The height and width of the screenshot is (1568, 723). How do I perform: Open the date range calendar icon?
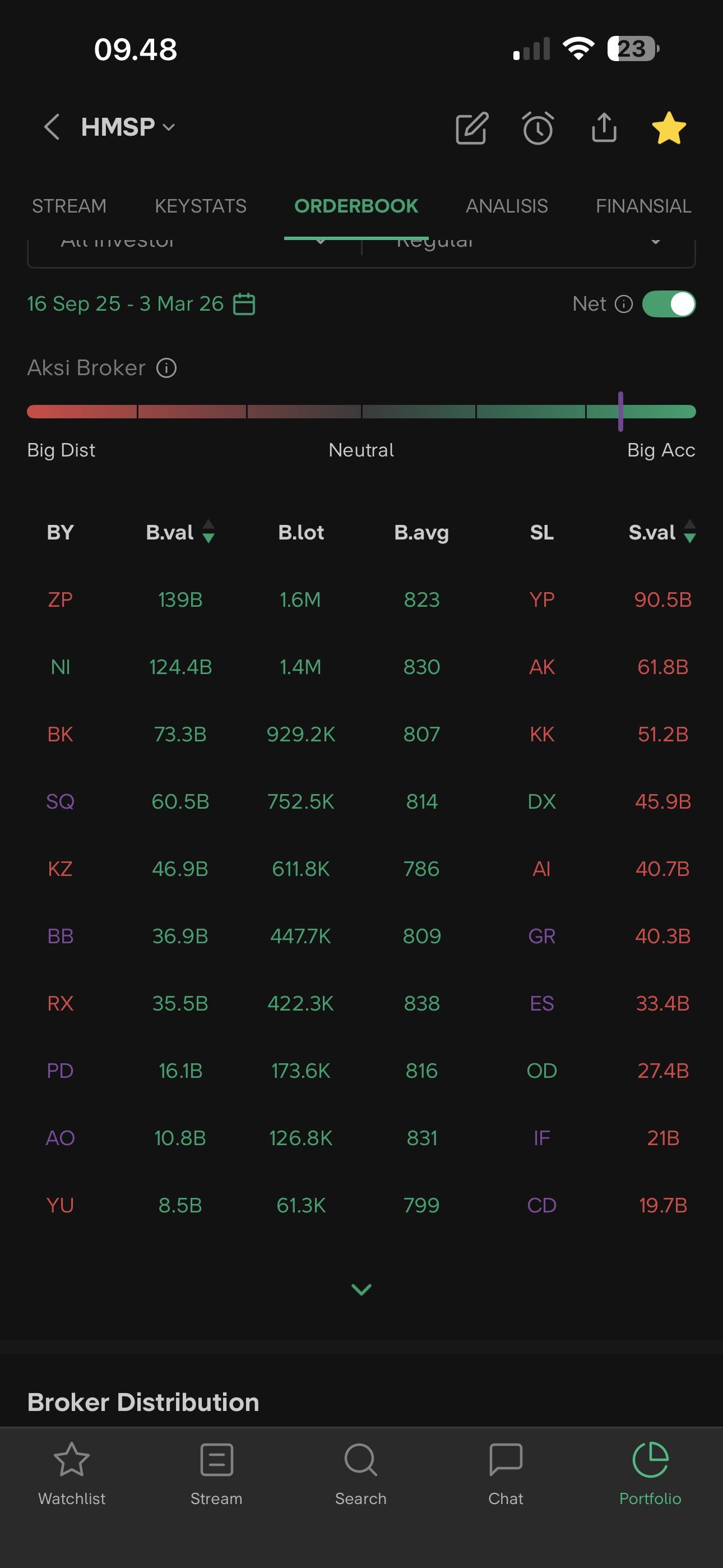point(244,304)
